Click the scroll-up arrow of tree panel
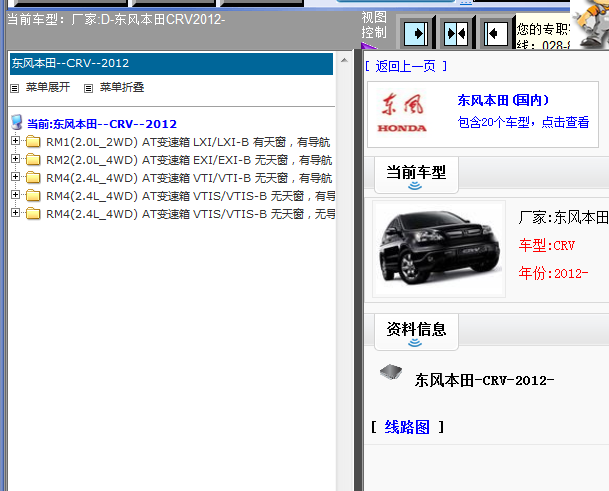The image size is (609, 491). tap(344, 61)
